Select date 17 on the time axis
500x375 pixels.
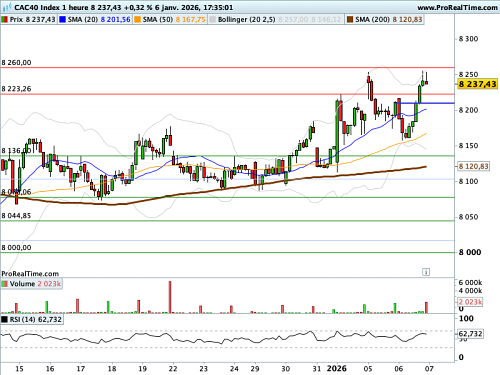[x=81, y=369]
